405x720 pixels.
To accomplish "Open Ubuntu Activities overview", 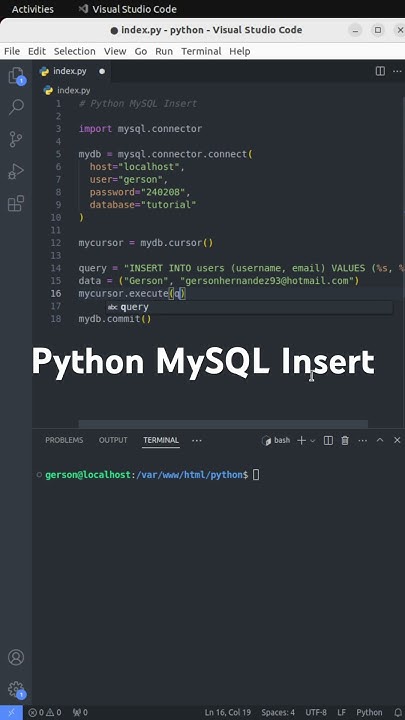I will tap(33, 9).
